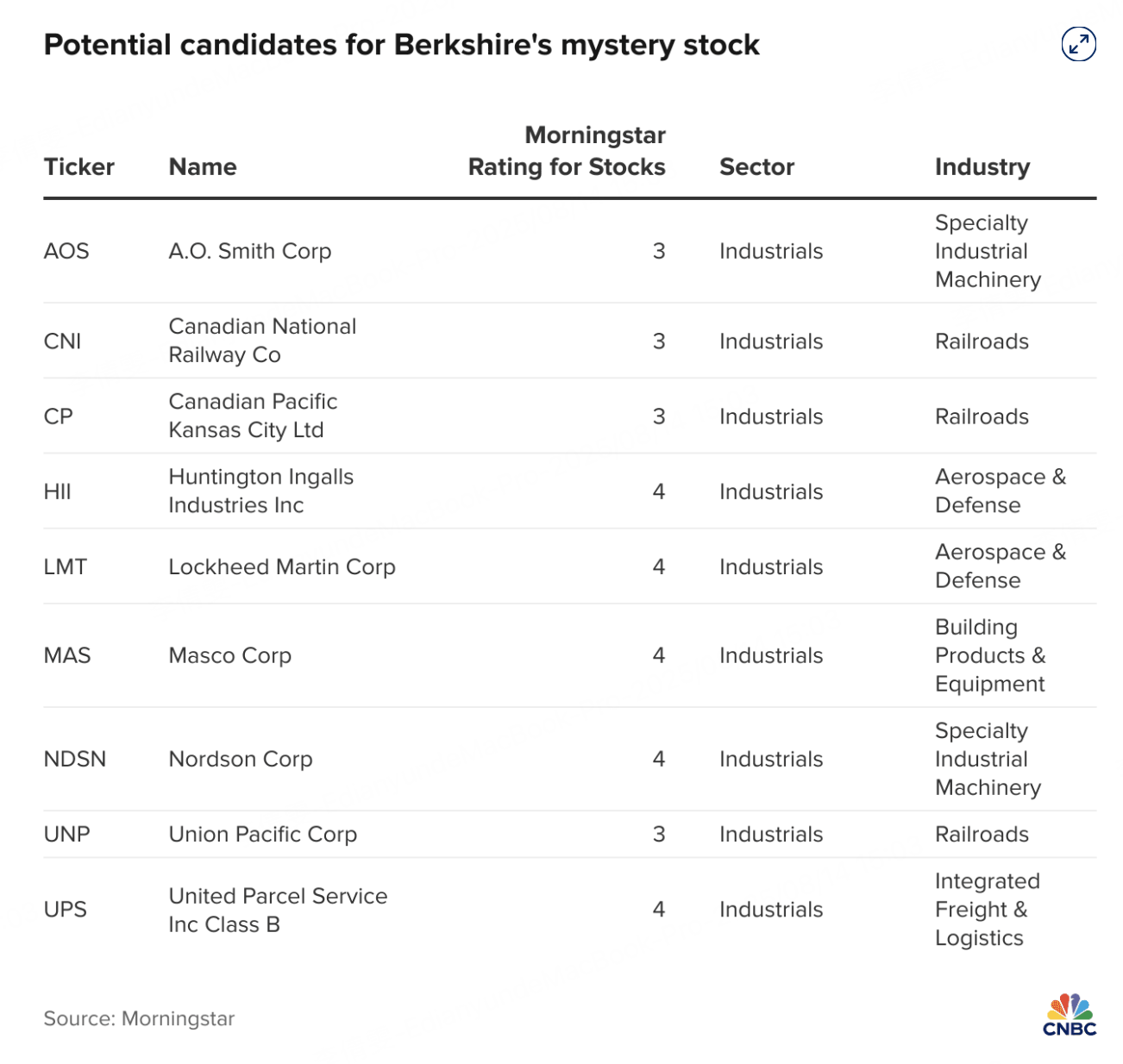Click the expand chart icon
The height and width of the screenshot is (1064, 1123).
(1077, 45)
